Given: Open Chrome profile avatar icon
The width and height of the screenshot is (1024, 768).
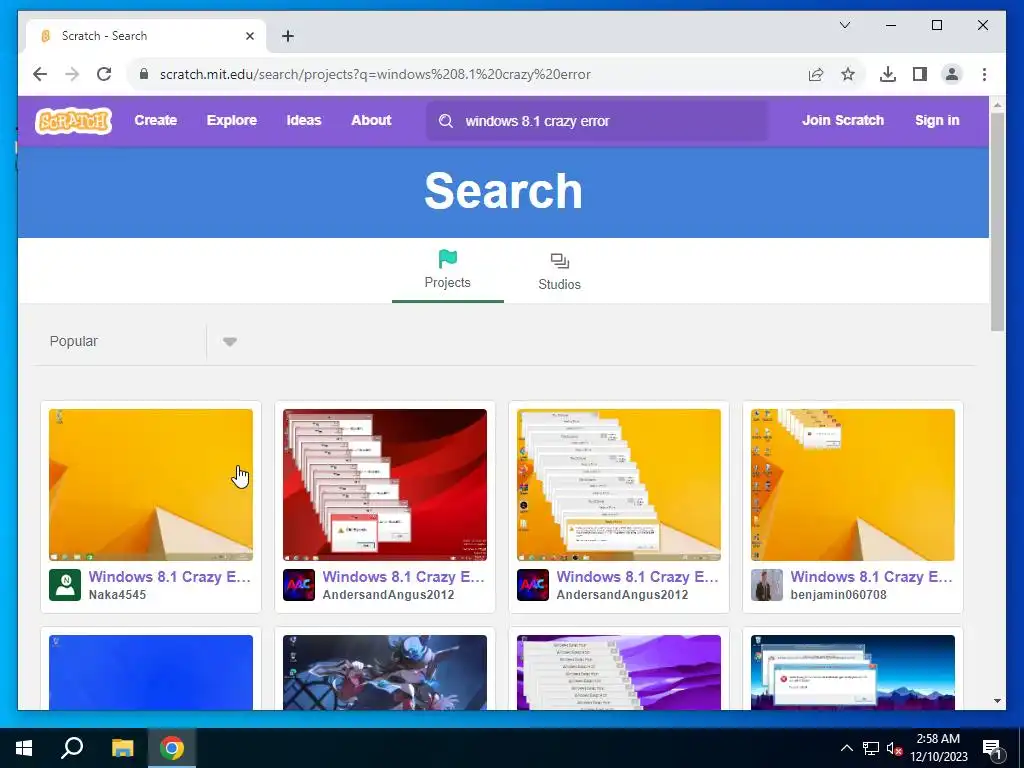Looking at the screenshot, I should click(952, 74).
